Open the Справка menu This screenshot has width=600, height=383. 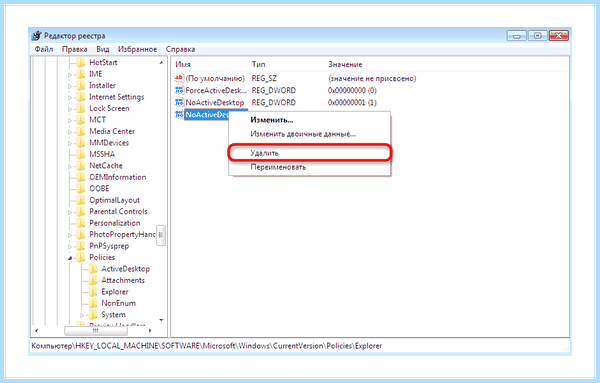coord(180,49)
